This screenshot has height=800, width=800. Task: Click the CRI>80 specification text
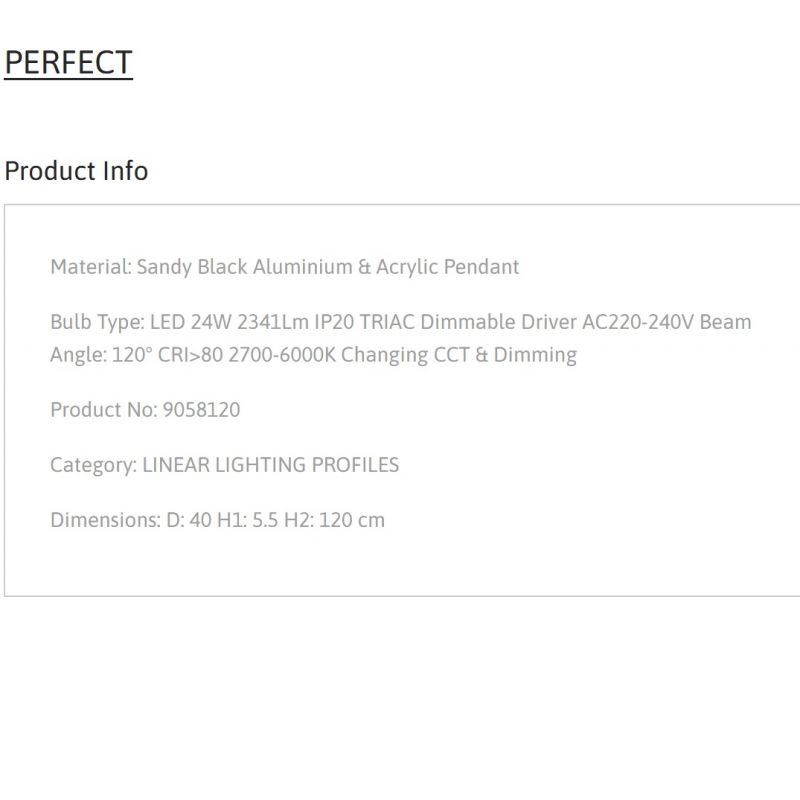point(190,355)
